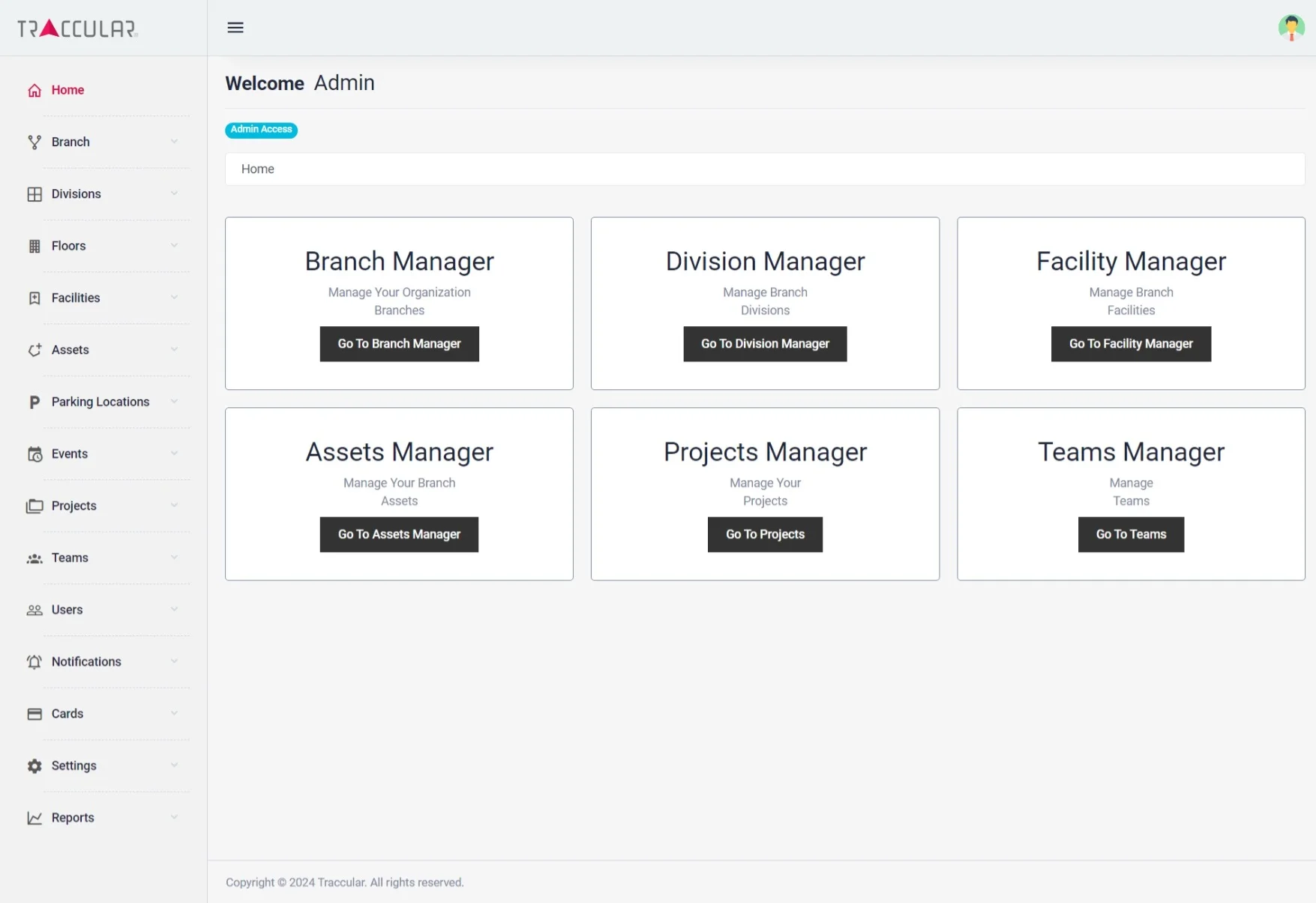Screen dimensions: 1316x903
Task: Click the Parking Locations P icon
Action: (x=34, y=402)
